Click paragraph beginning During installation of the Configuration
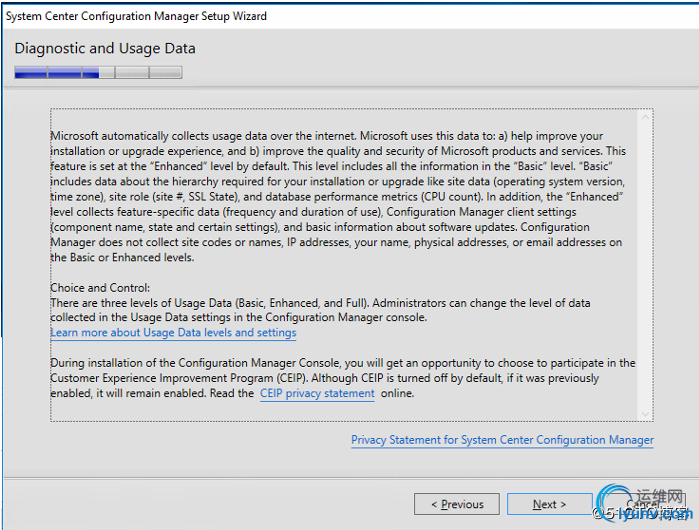The image size is (699, 530). (343, 378)
